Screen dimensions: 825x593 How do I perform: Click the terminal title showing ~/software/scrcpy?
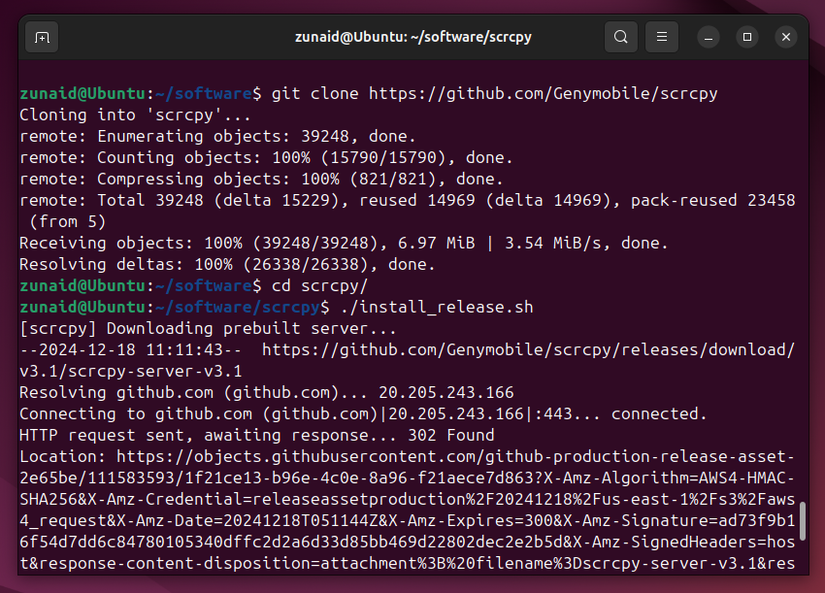[x=412, y=36]
